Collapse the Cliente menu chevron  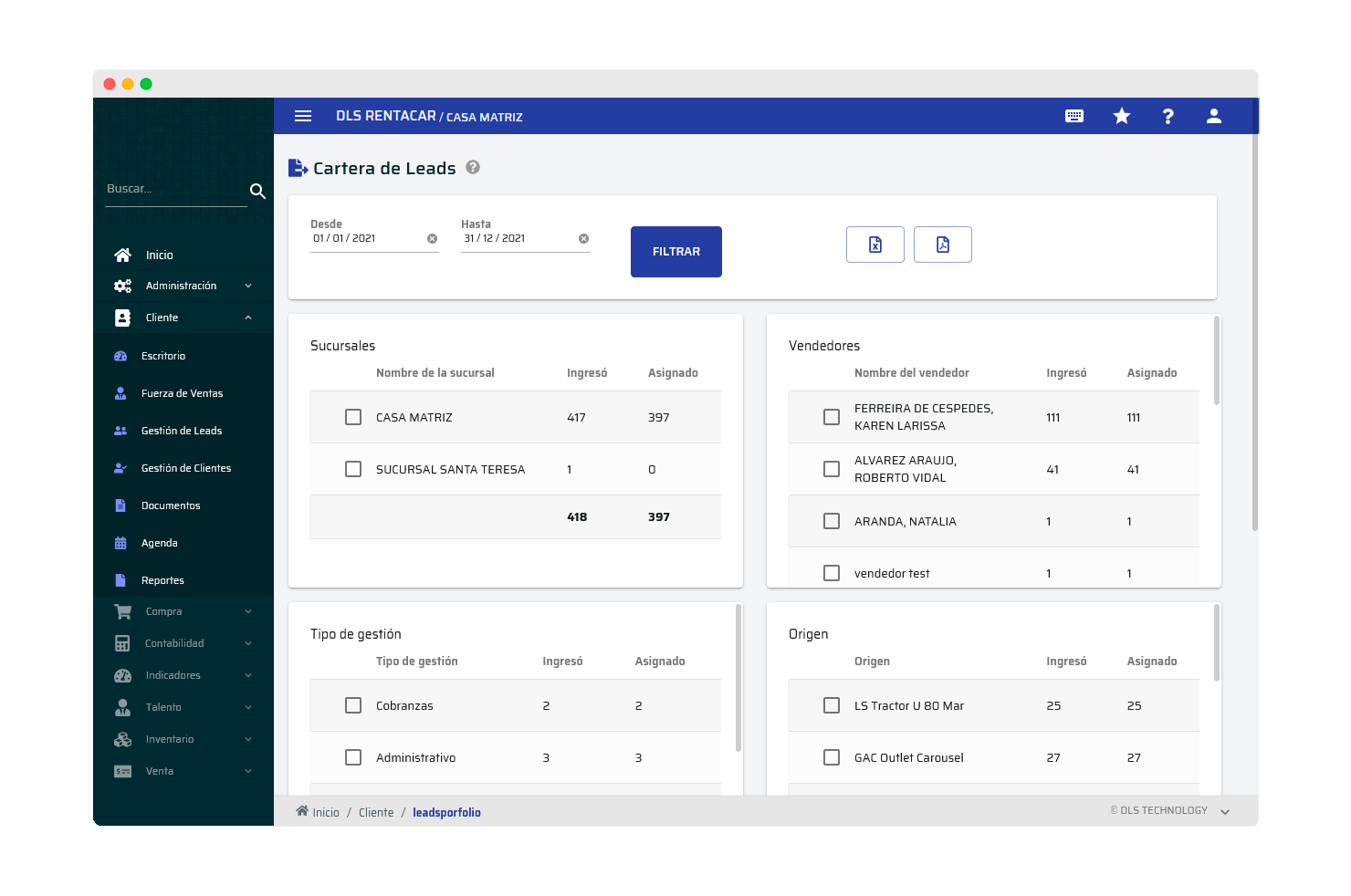[248, 318]
